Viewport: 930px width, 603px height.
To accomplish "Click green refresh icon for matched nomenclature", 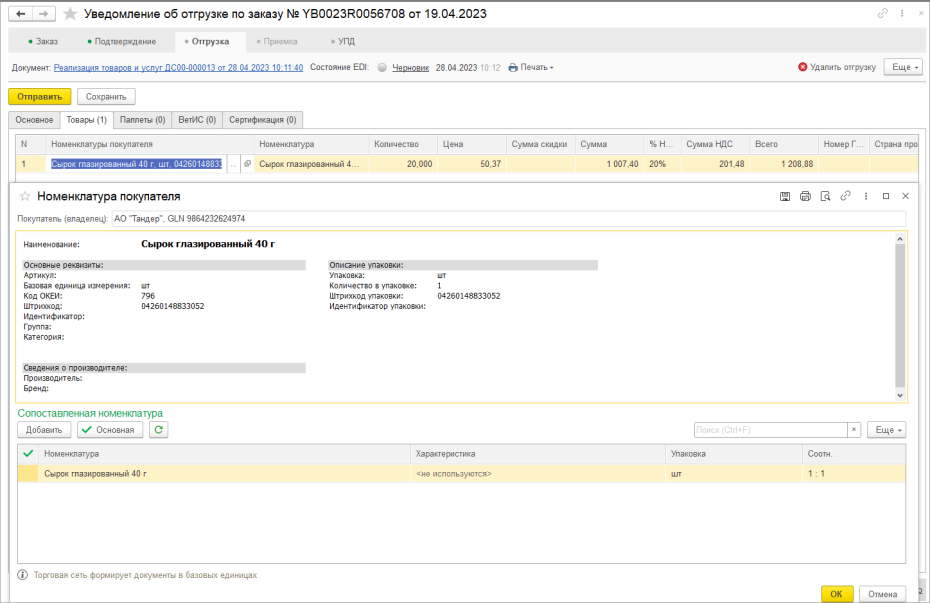I will [158, 429].
